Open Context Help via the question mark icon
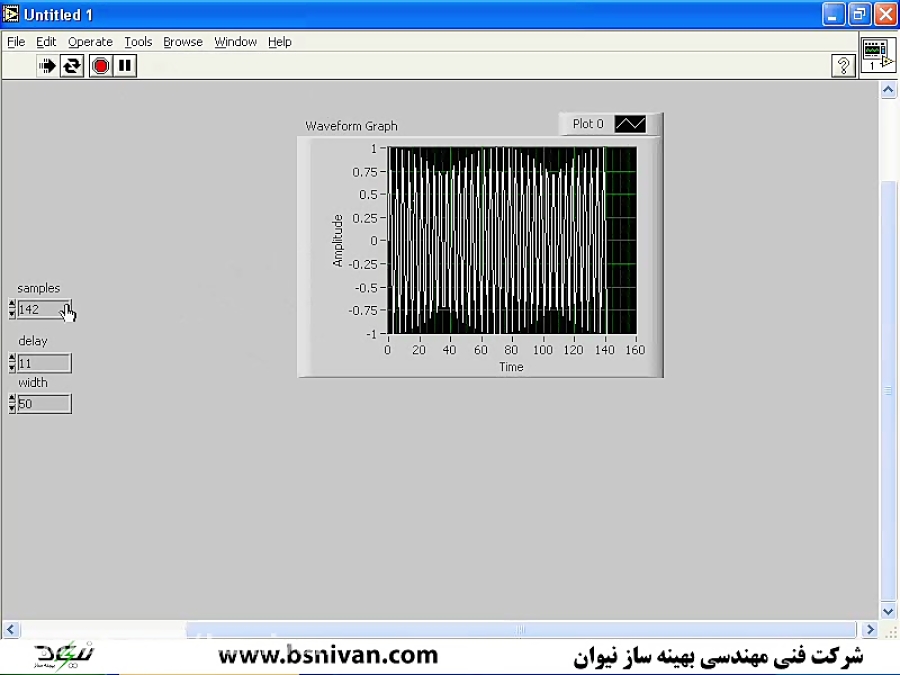The width and height of the screenshot is (900, 675). click(x=843, y=66)
